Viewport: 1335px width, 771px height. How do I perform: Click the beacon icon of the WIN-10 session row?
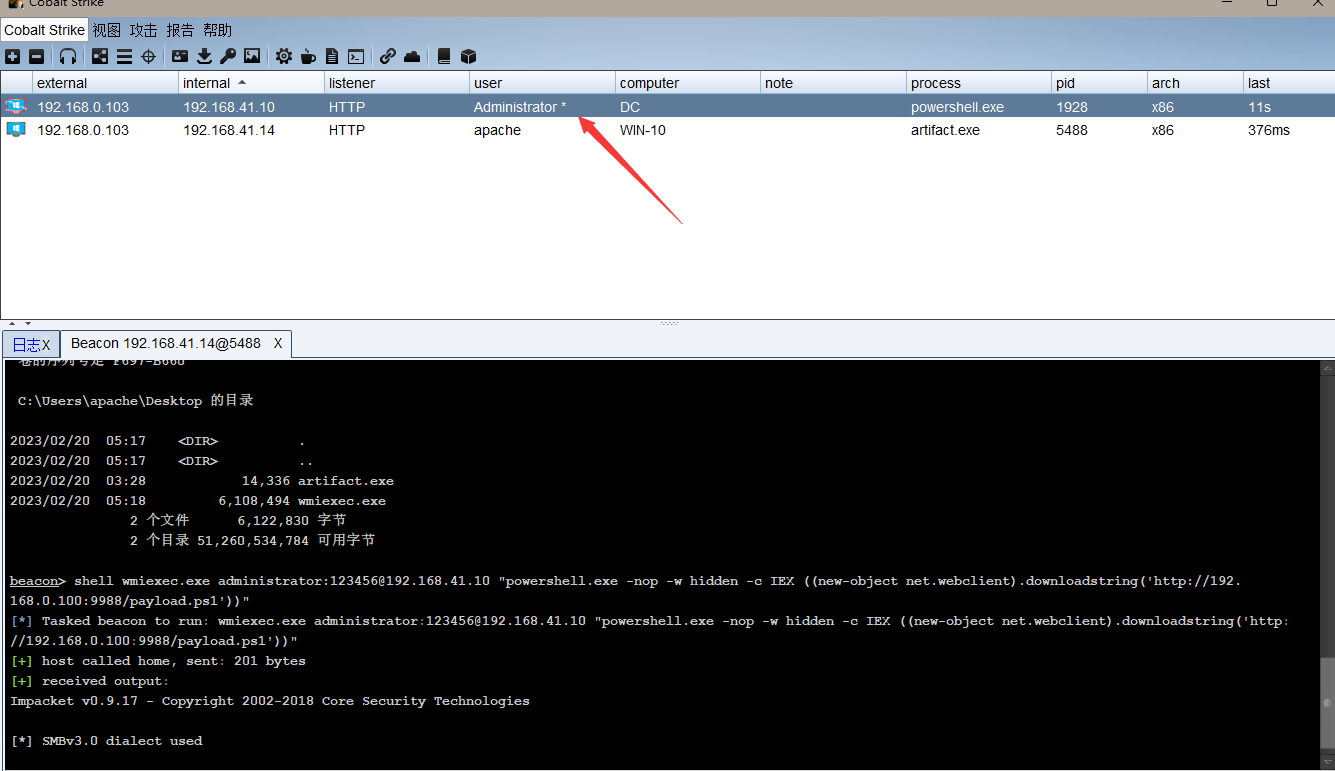[15, 130]
